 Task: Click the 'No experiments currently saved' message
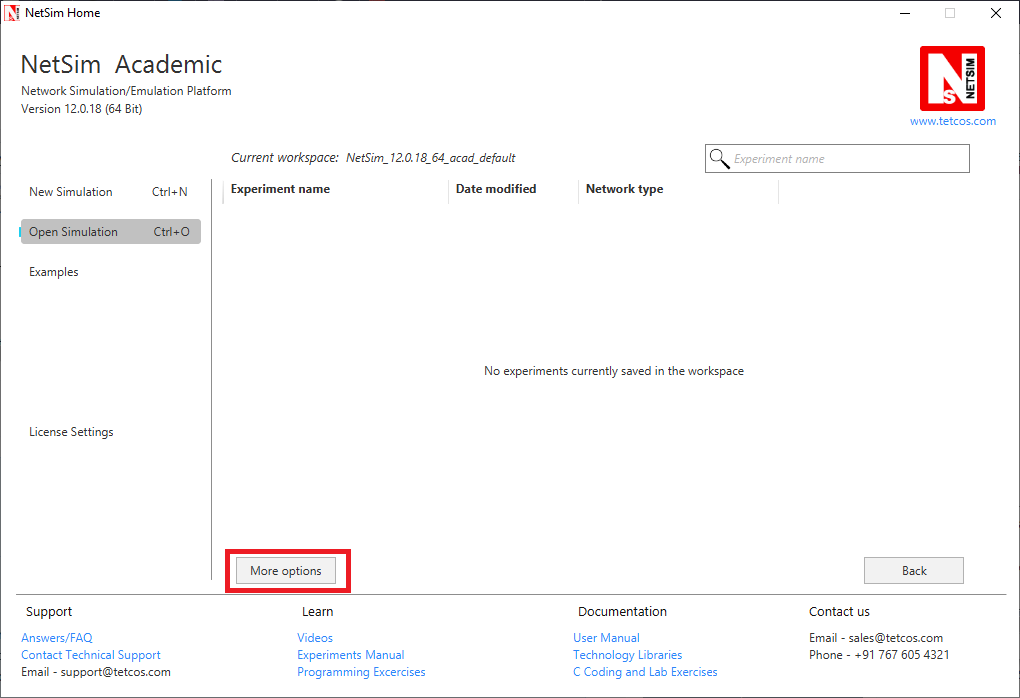(613, 371)
